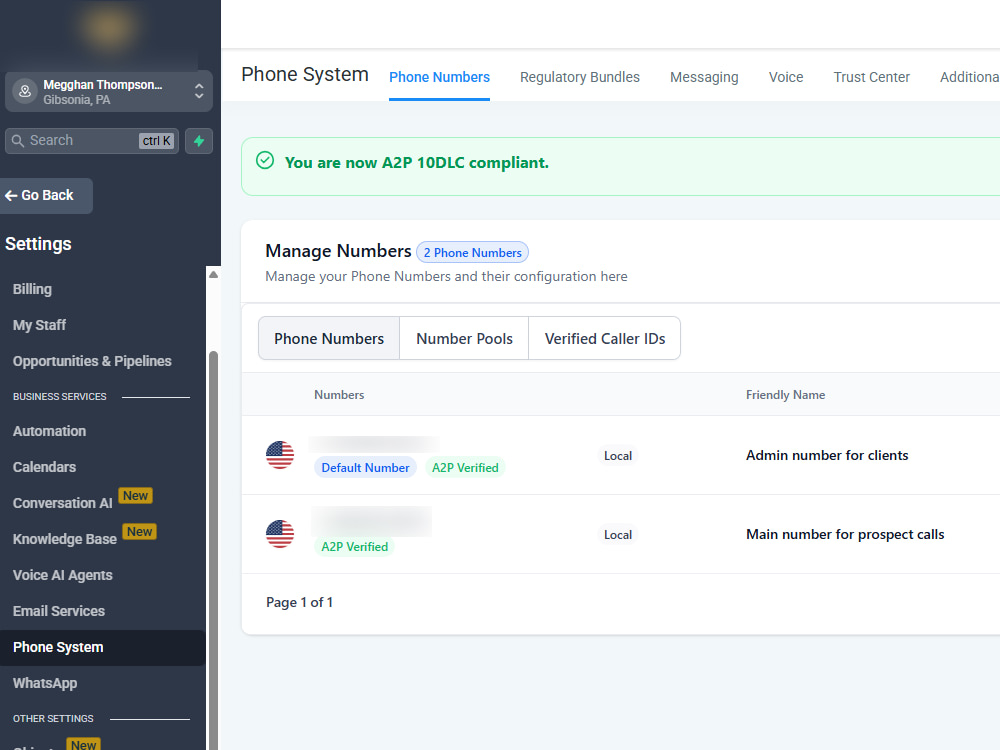
Task: Select the top Phone Numbers tab
Action: pos(439,77)
